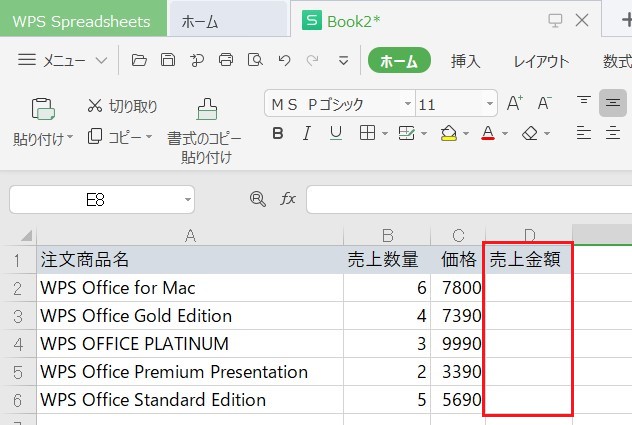Open the clear eraser dropdown arrow
The height and width of the screenshot is (425, 632).
[x=547, y=133]
